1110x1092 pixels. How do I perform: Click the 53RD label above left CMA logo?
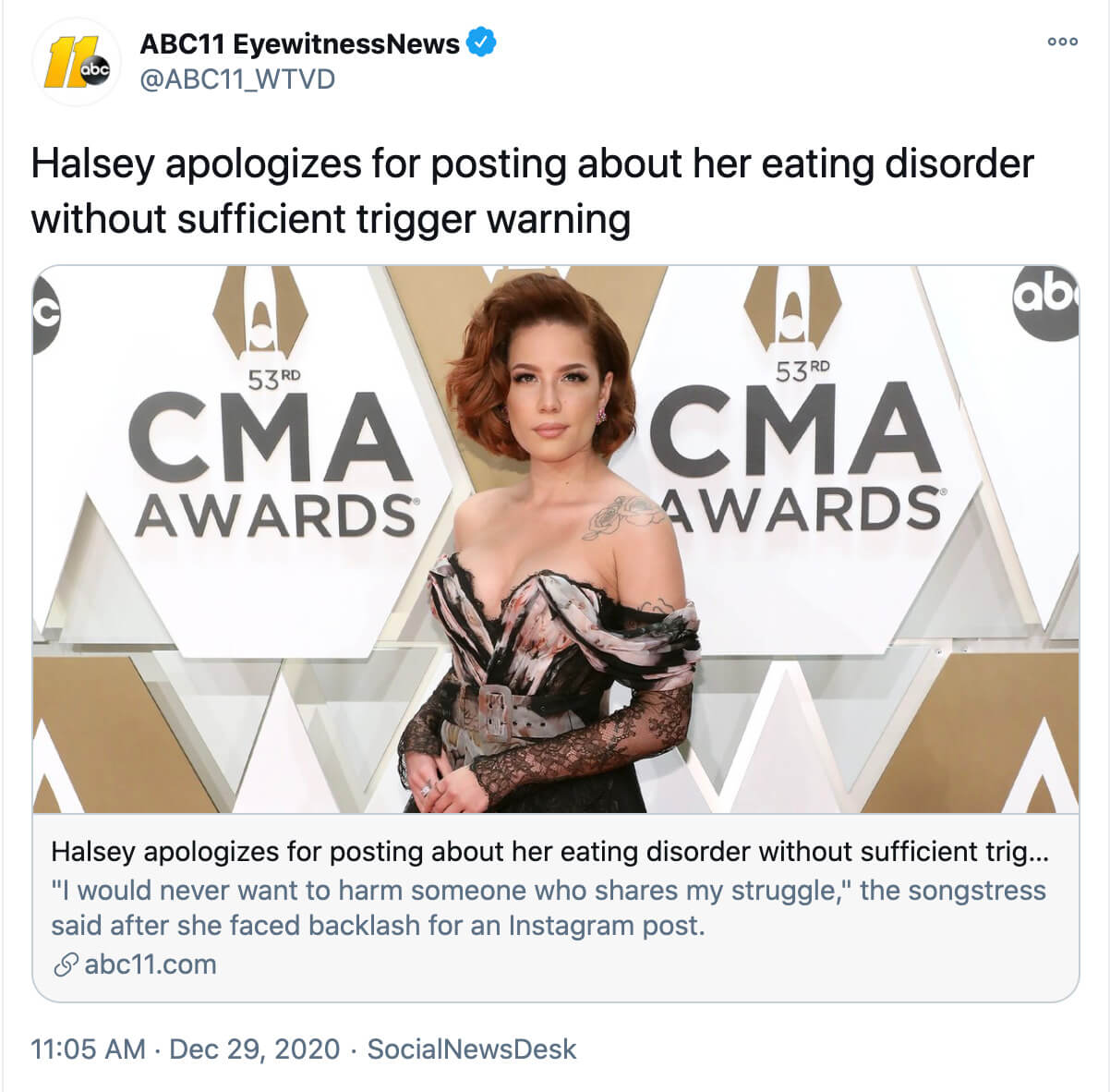tap(273, 379)
